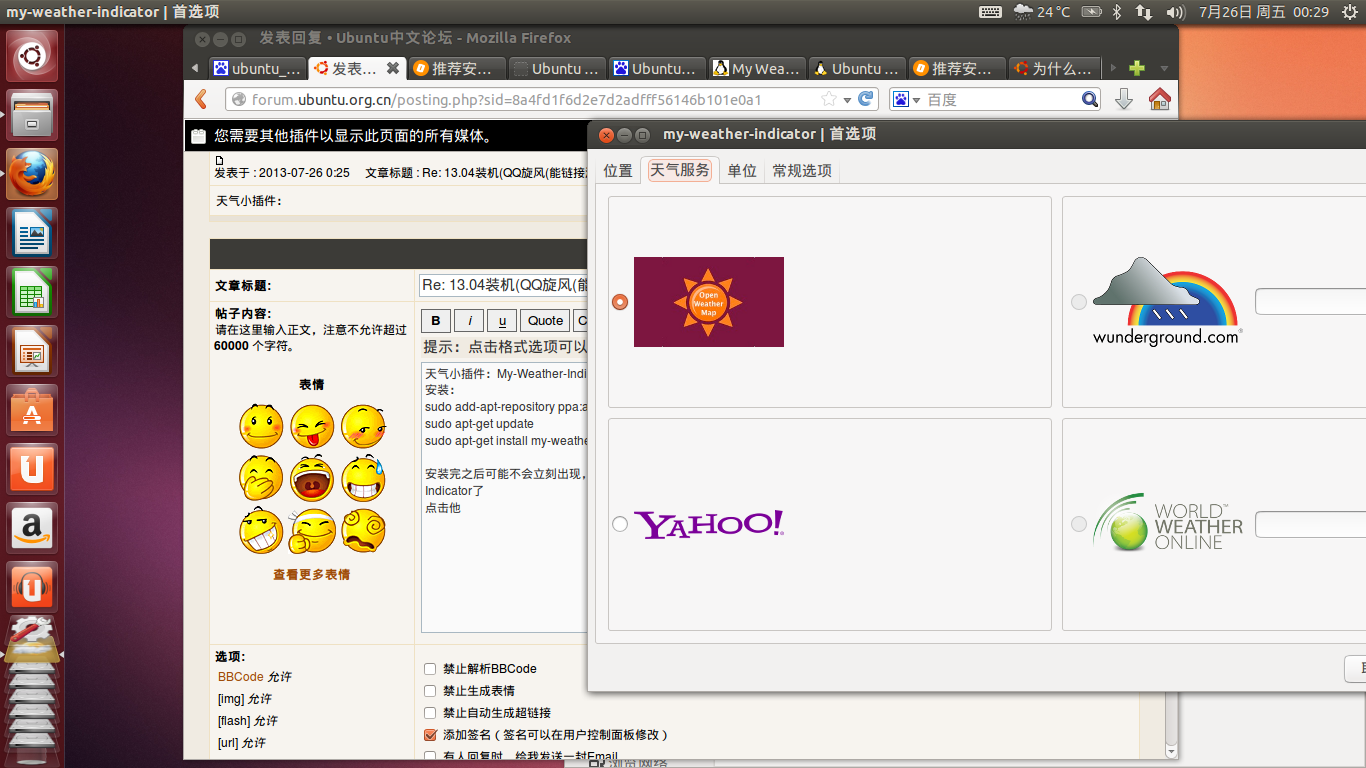Select wunderground.com service radio button

(x=1078, y=302)
